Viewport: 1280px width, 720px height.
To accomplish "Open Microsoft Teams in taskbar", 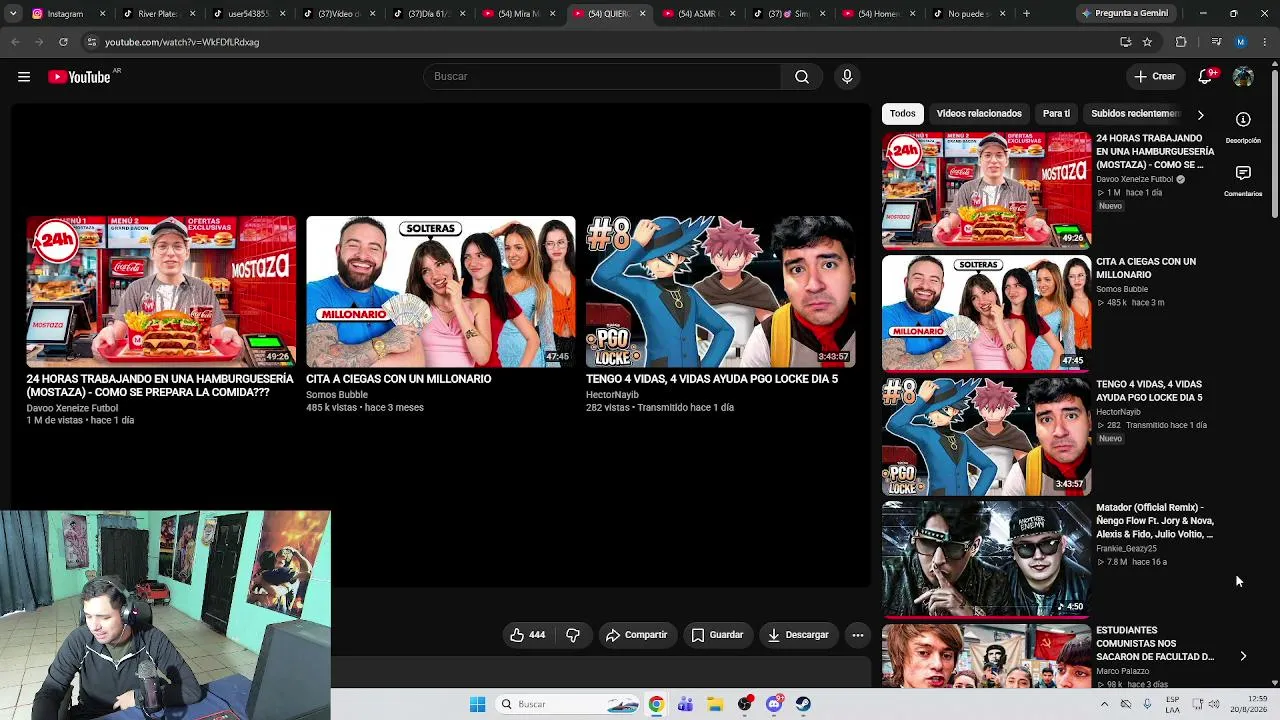I will pyautogui.click(x=685, y=704).
